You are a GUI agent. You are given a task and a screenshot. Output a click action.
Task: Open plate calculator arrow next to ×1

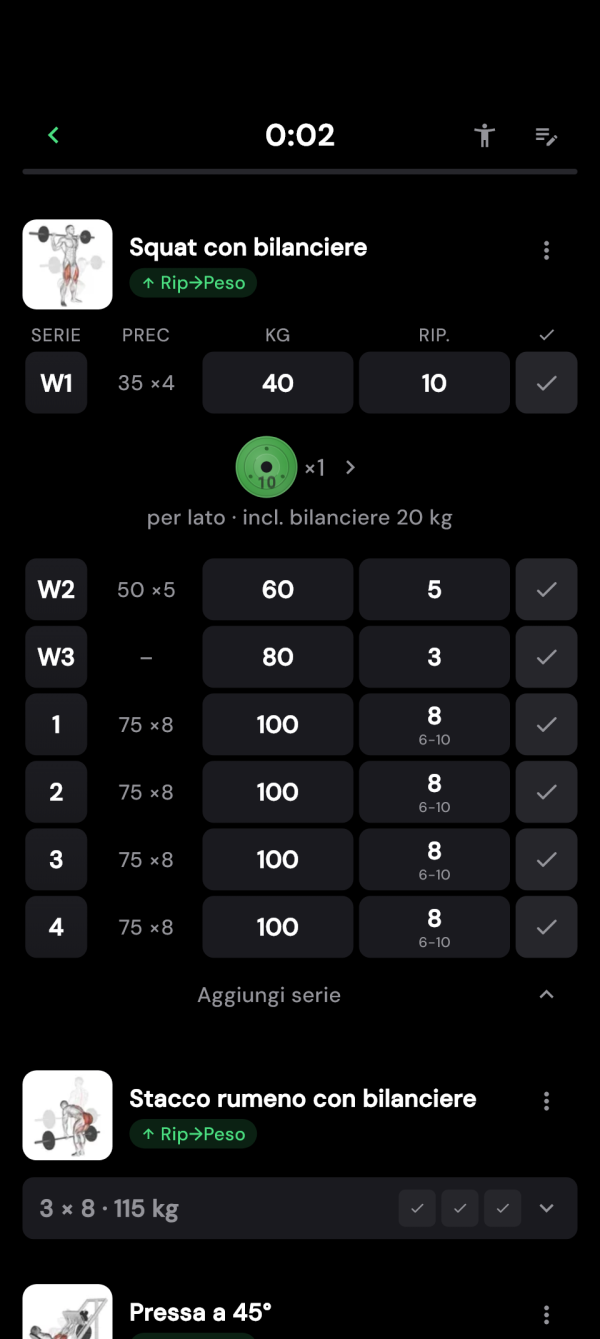(x=350, y=467)
